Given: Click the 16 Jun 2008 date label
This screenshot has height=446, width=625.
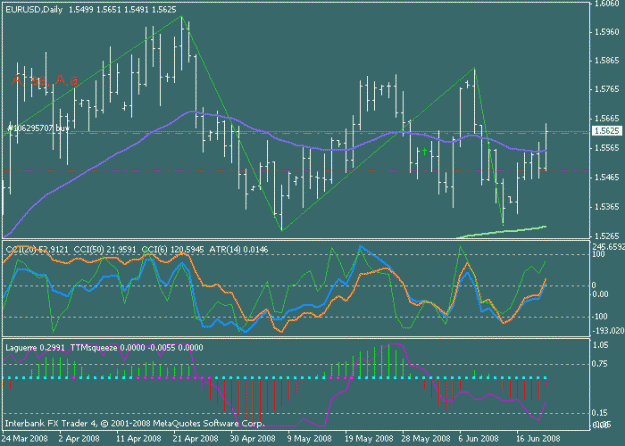Looking at the screenshot, I should point(539,439).
